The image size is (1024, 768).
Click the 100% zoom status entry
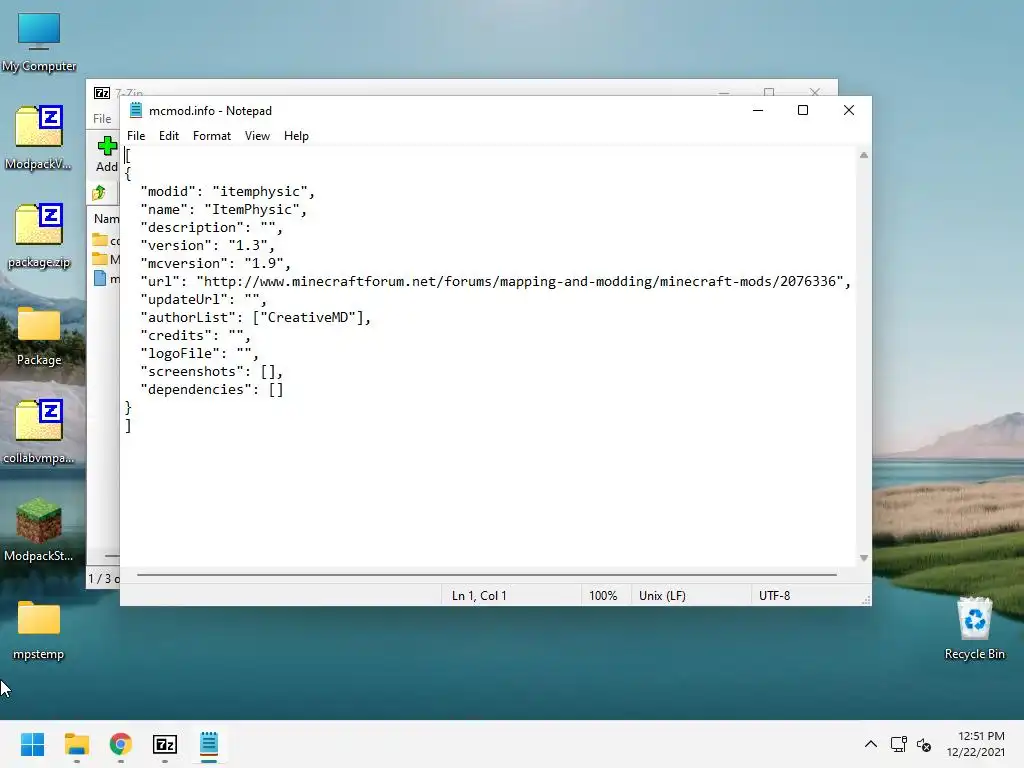[603, 596]
